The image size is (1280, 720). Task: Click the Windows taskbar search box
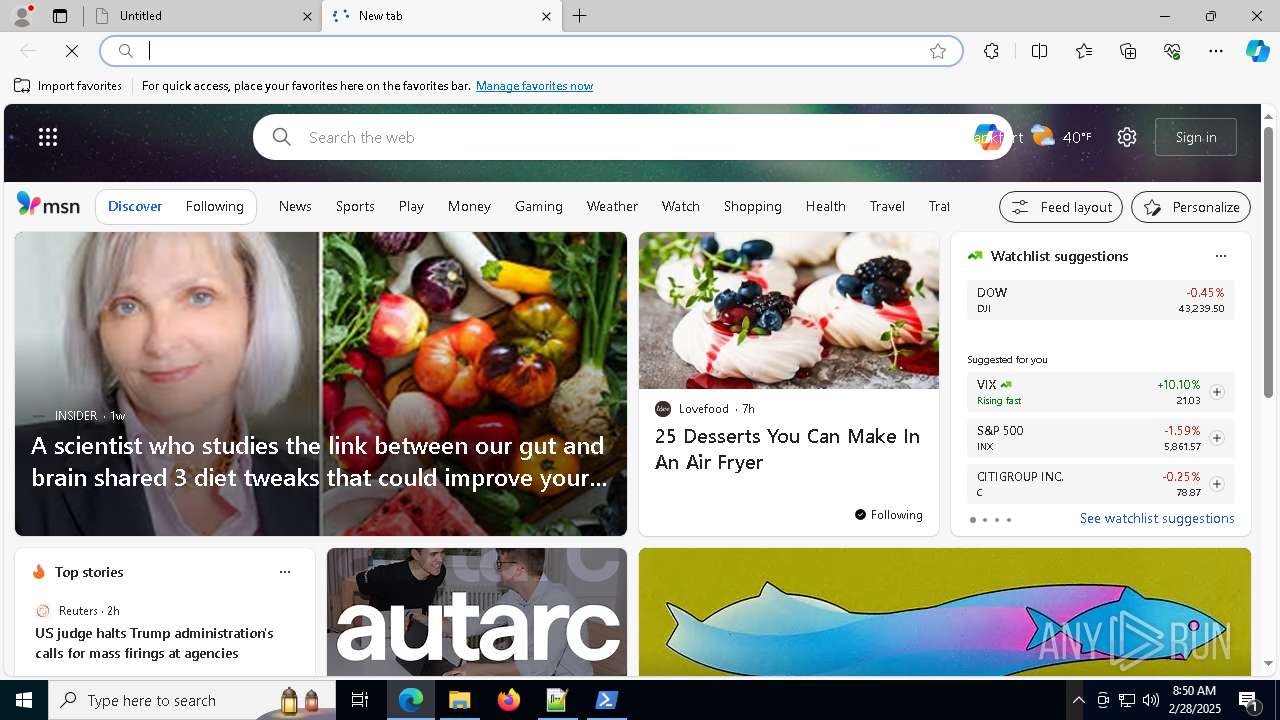(x=192, y=700)
